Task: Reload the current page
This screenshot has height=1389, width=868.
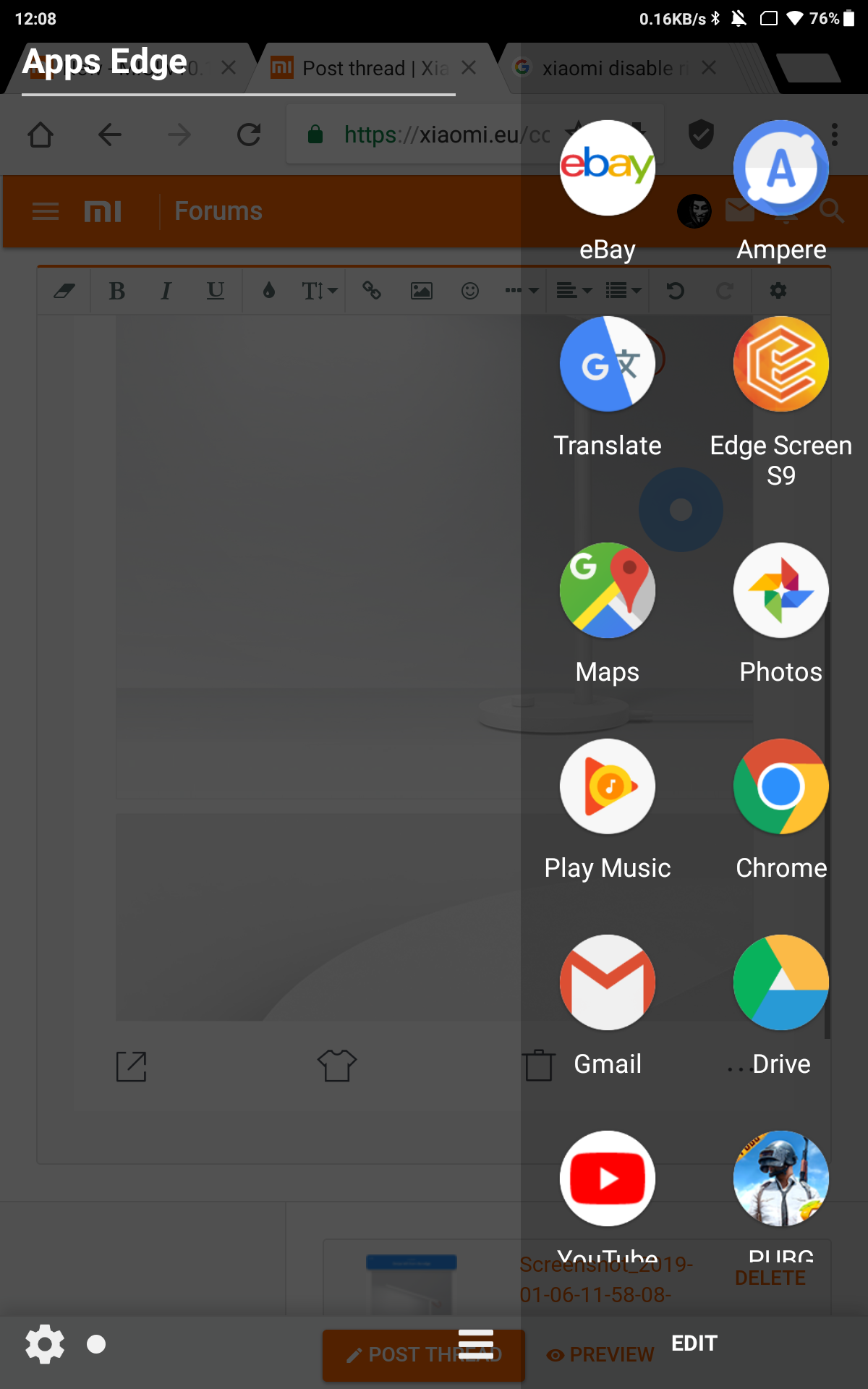Action: point(249,135)
